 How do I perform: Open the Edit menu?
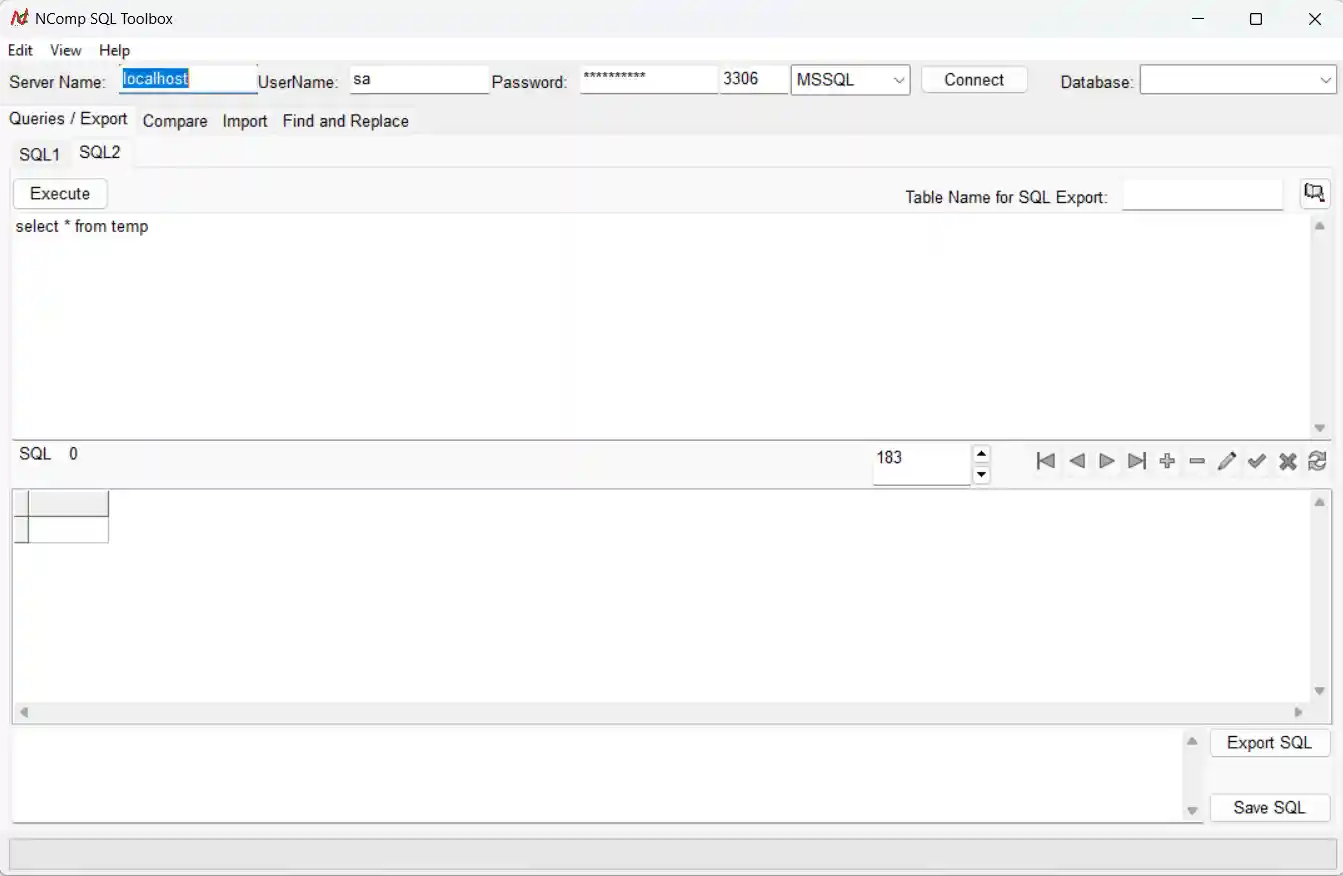20,50
